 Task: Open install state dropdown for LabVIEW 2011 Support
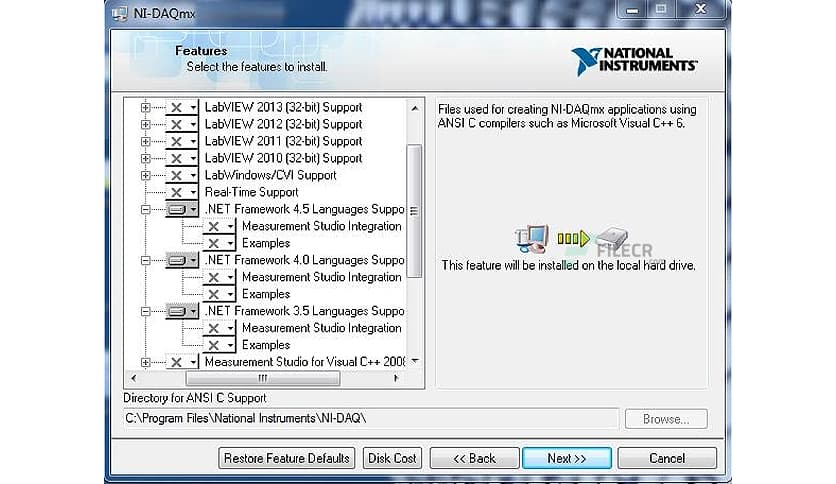[x=192, y=142]
